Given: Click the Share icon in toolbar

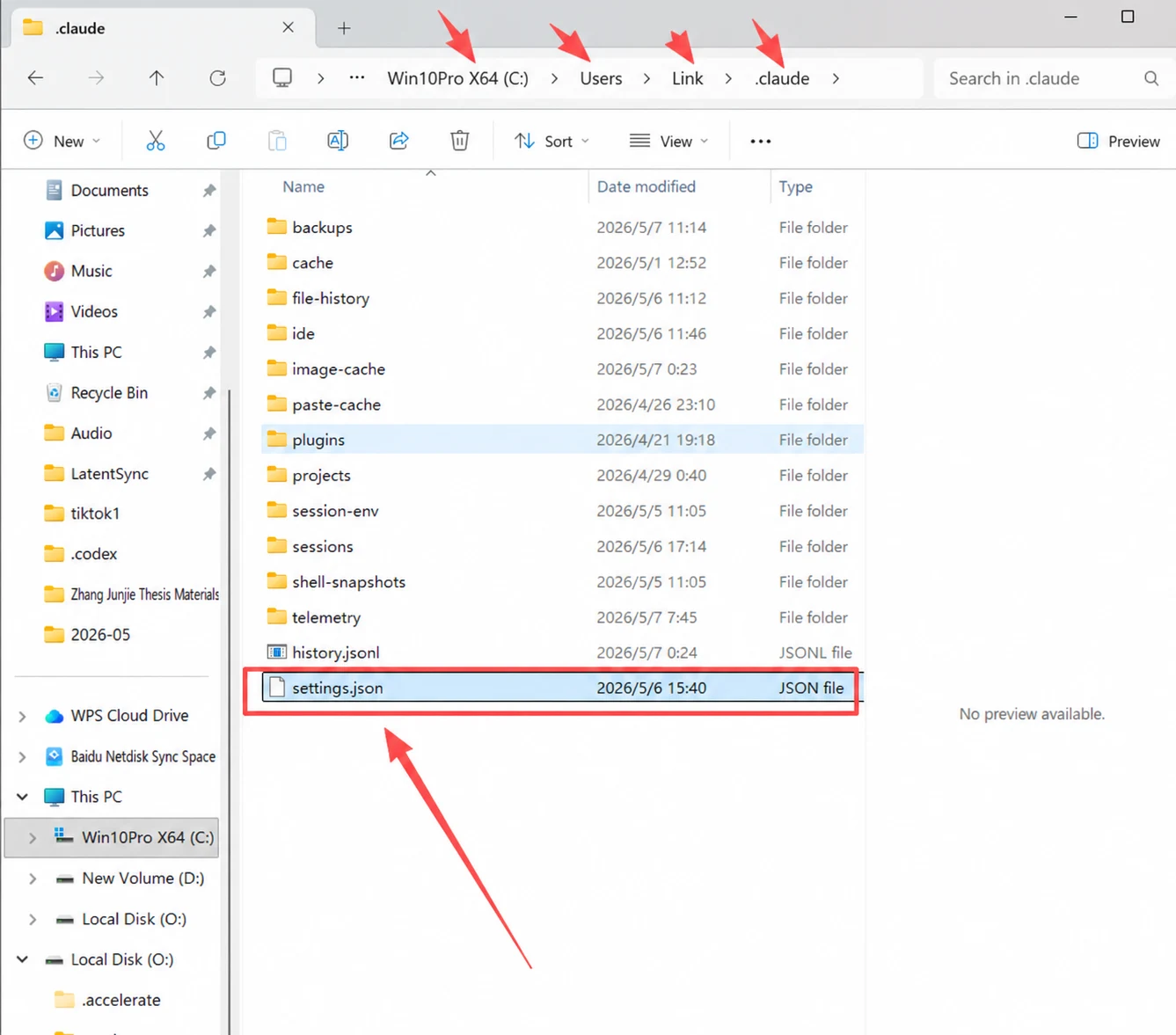Looking at the screenshot, I should point(399,141).
